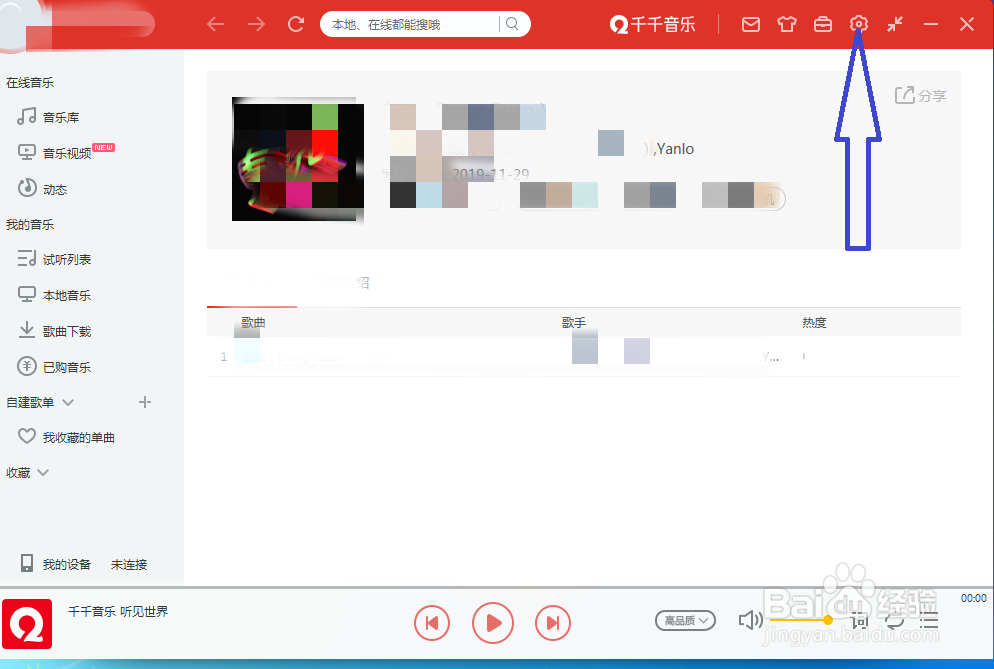
Task: Play previous track
Action: [432, 623]
